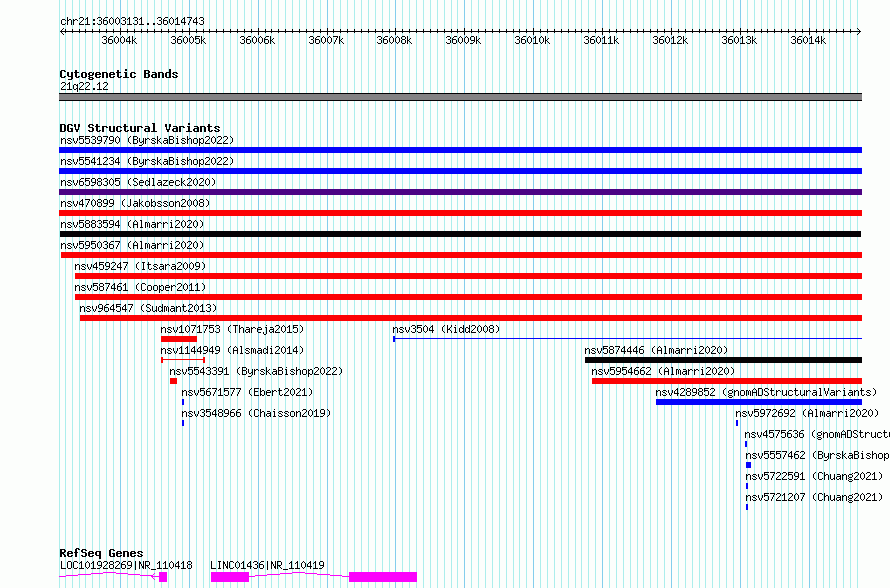Select the DGV Structural Variants track title
The height and width of the screenshot is (588, 890).
pyautogui.click(x=140, y=128)
